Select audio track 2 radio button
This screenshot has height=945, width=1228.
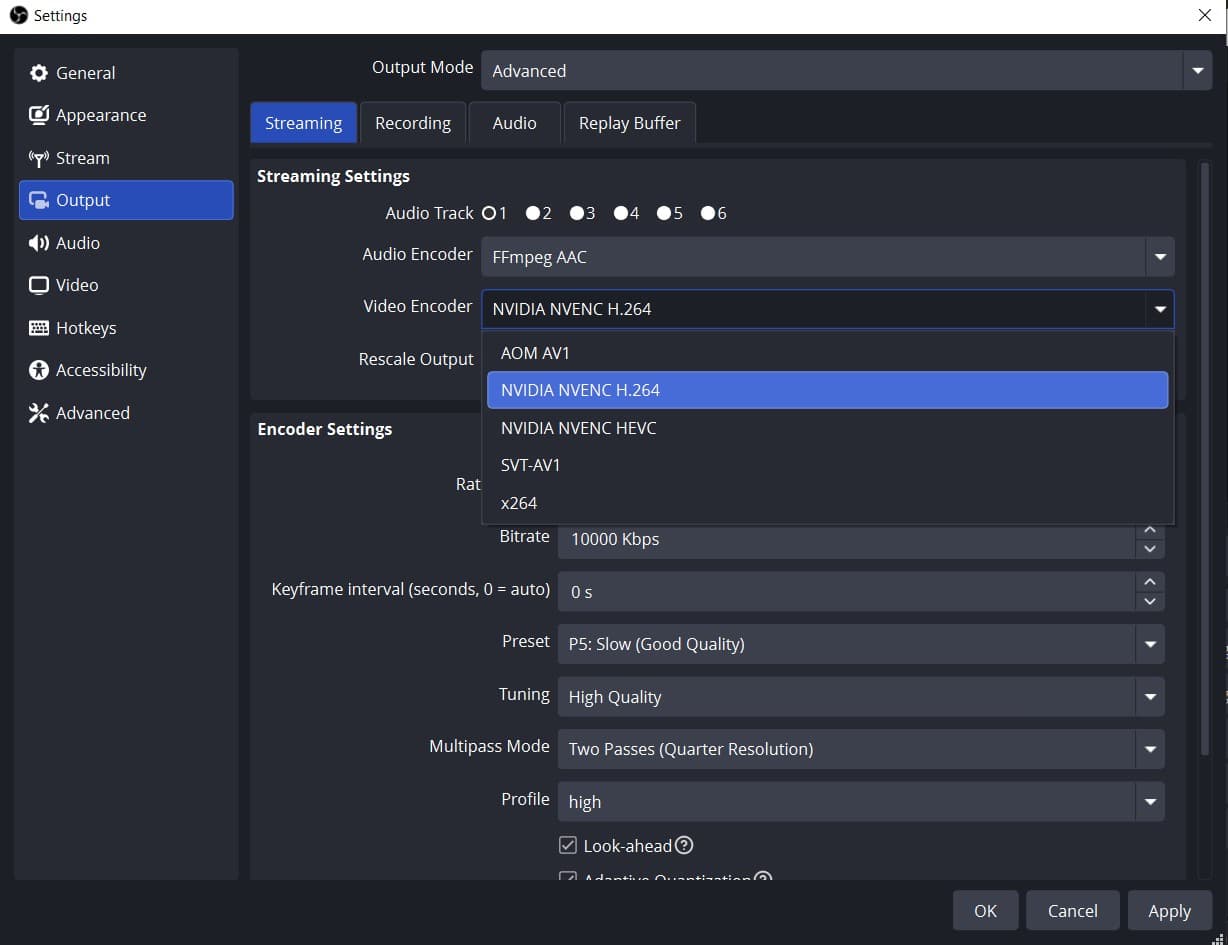click(x=533, y=213)
